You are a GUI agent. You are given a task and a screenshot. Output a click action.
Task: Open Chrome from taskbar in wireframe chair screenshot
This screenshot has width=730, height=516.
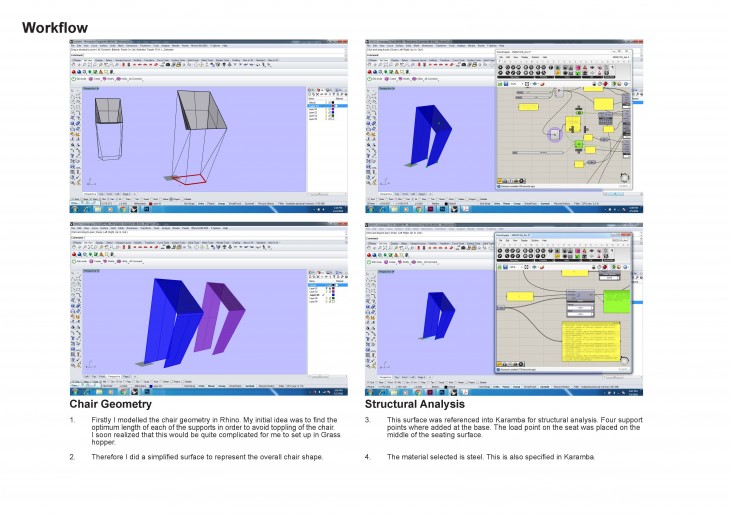(x=124, y=210)
